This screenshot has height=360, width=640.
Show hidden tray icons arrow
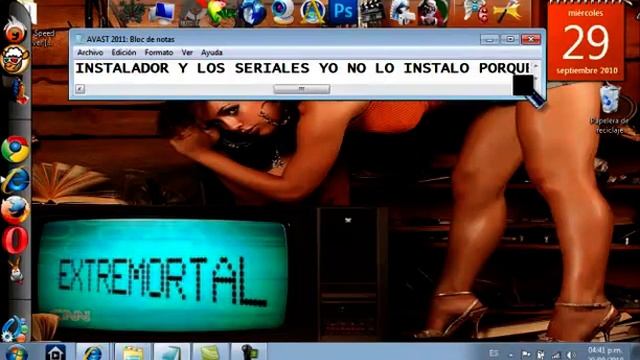(510, 355)
